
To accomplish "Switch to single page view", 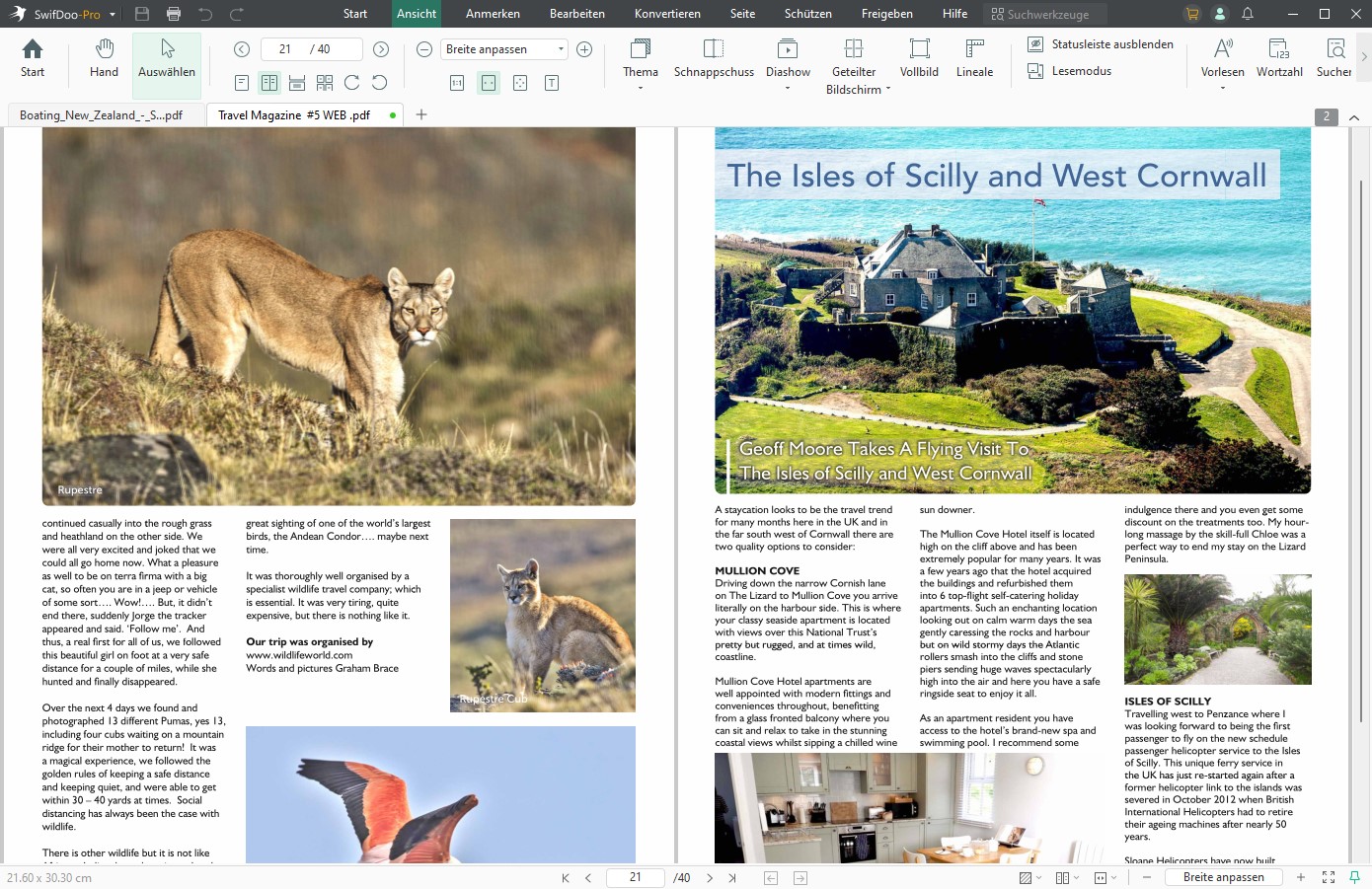I will (x=242, y=83).
